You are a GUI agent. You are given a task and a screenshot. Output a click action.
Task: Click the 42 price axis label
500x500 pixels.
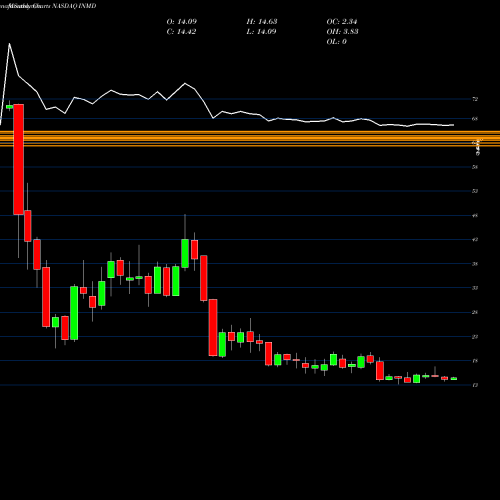pyautogui.click(x=475, y=240)
